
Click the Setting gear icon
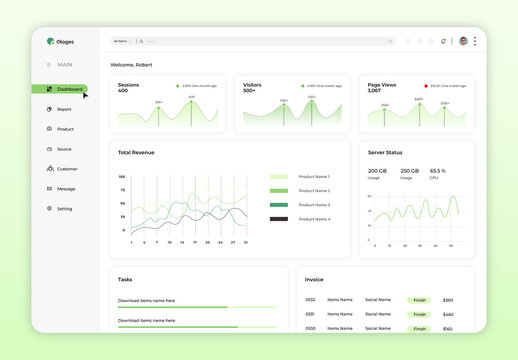(x=49, y=208)
